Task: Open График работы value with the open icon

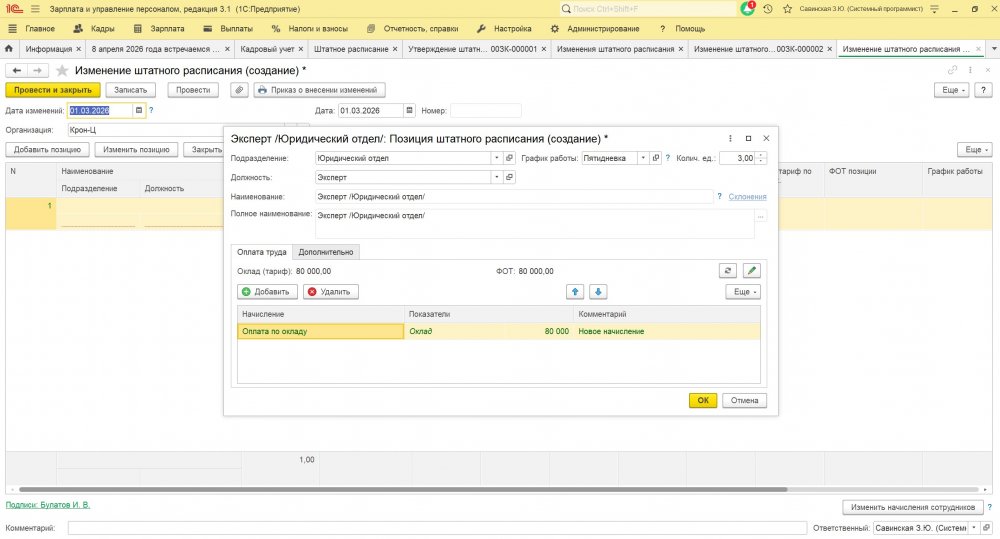Action: pyautogui.click(x=656, y=158)
